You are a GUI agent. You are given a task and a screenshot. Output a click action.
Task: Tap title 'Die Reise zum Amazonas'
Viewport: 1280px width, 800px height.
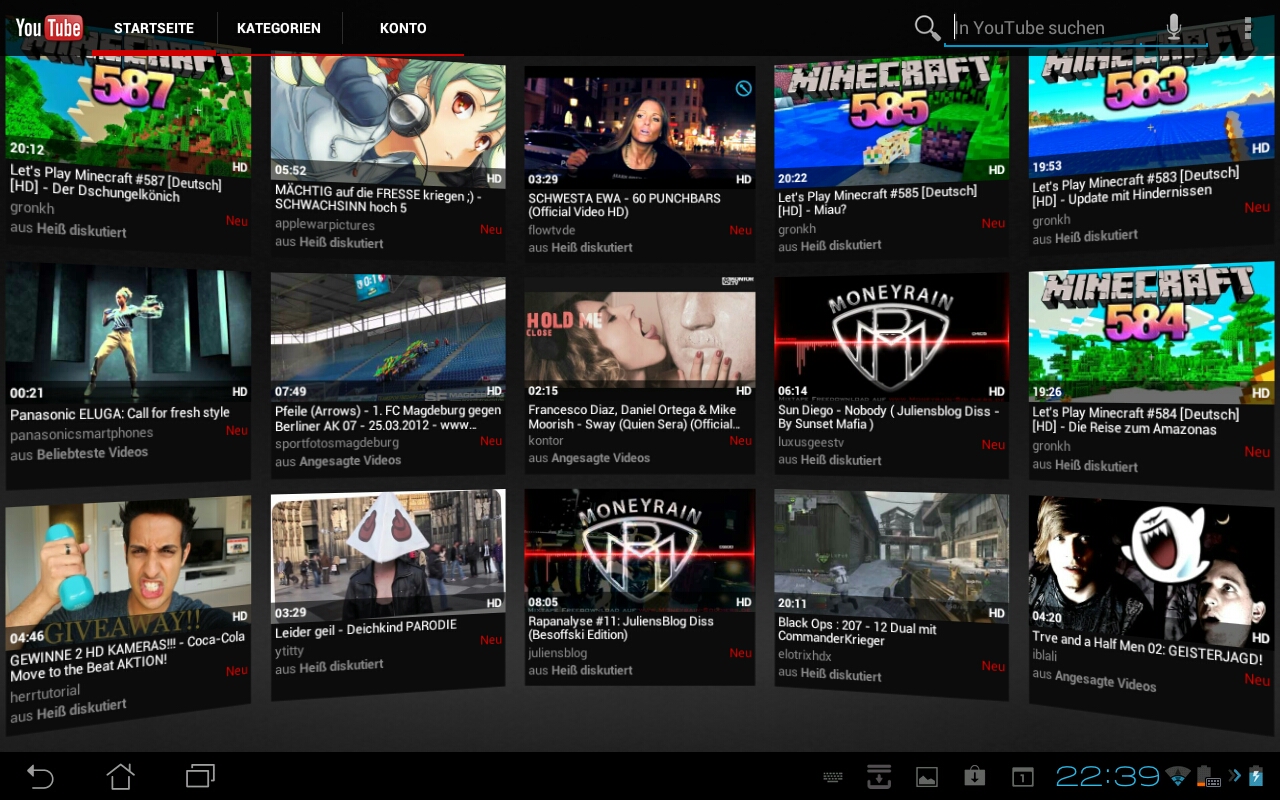tap(1136, 421)
